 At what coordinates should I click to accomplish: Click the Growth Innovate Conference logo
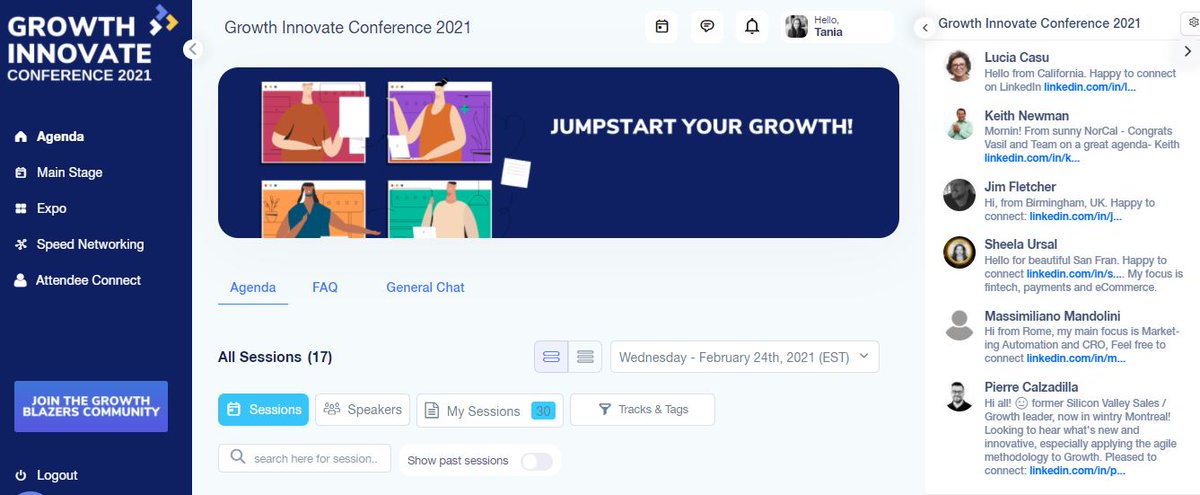click(92, 45)
